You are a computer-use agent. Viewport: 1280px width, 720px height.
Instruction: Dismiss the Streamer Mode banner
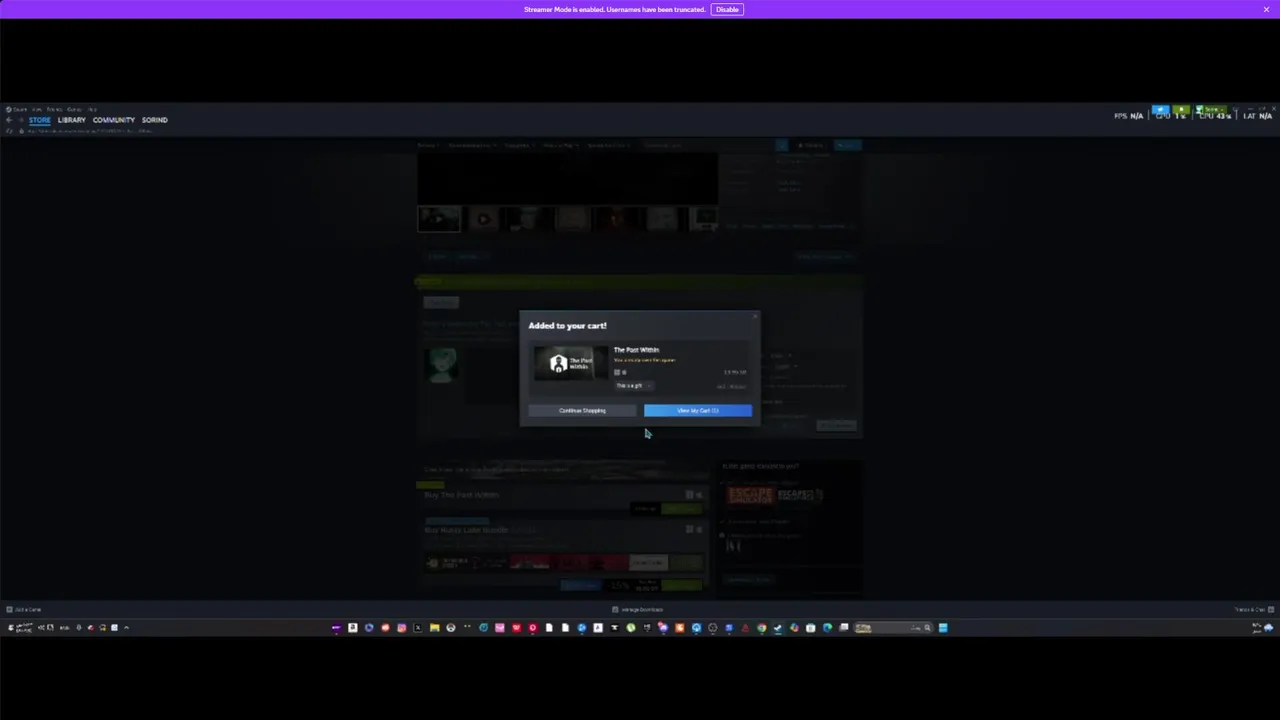pyautogui.click(x=1266, y=9)
